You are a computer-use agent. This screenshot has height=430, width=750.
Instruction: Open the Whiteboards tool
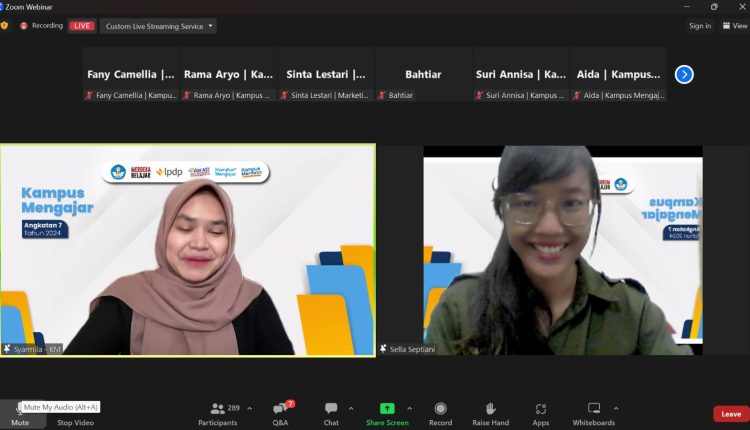pos(594,414)
